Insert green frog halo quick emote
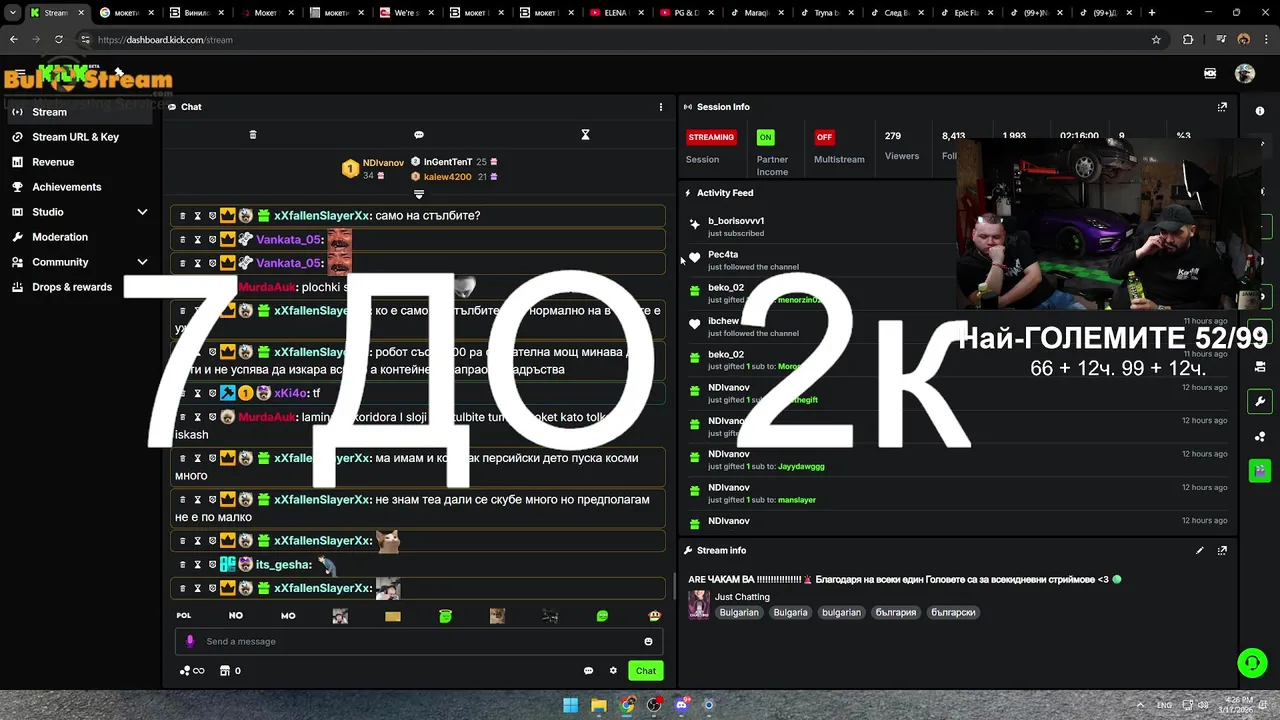The height and width of the screenshot is (720, 1280). pyautogui.click(x=445, y=616)
